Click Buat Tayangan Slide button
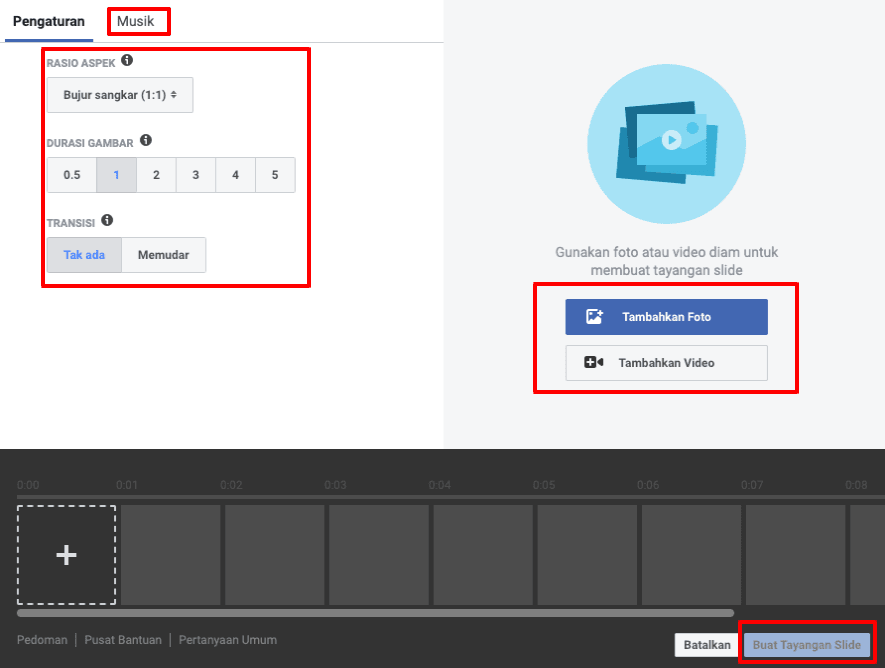The width and height of the screenshot is (885, 668). pyautogui.click(x=806, y=645)
